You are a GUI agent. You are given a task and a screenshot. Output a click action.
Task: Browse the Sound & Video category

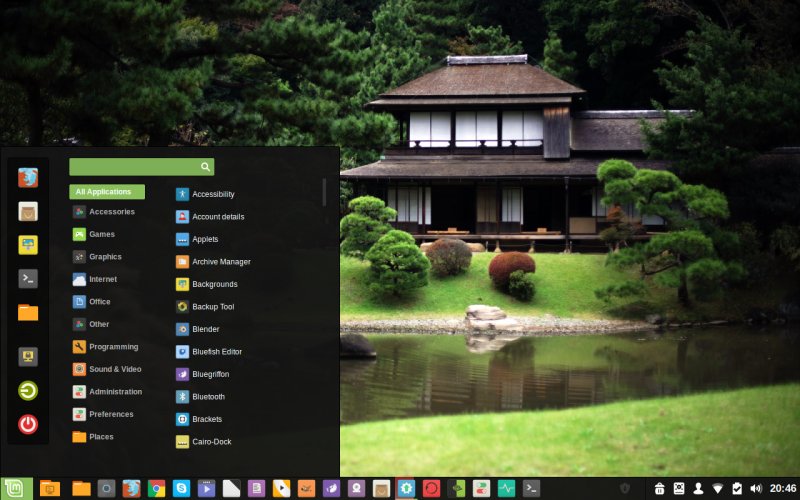pos(114,369)
